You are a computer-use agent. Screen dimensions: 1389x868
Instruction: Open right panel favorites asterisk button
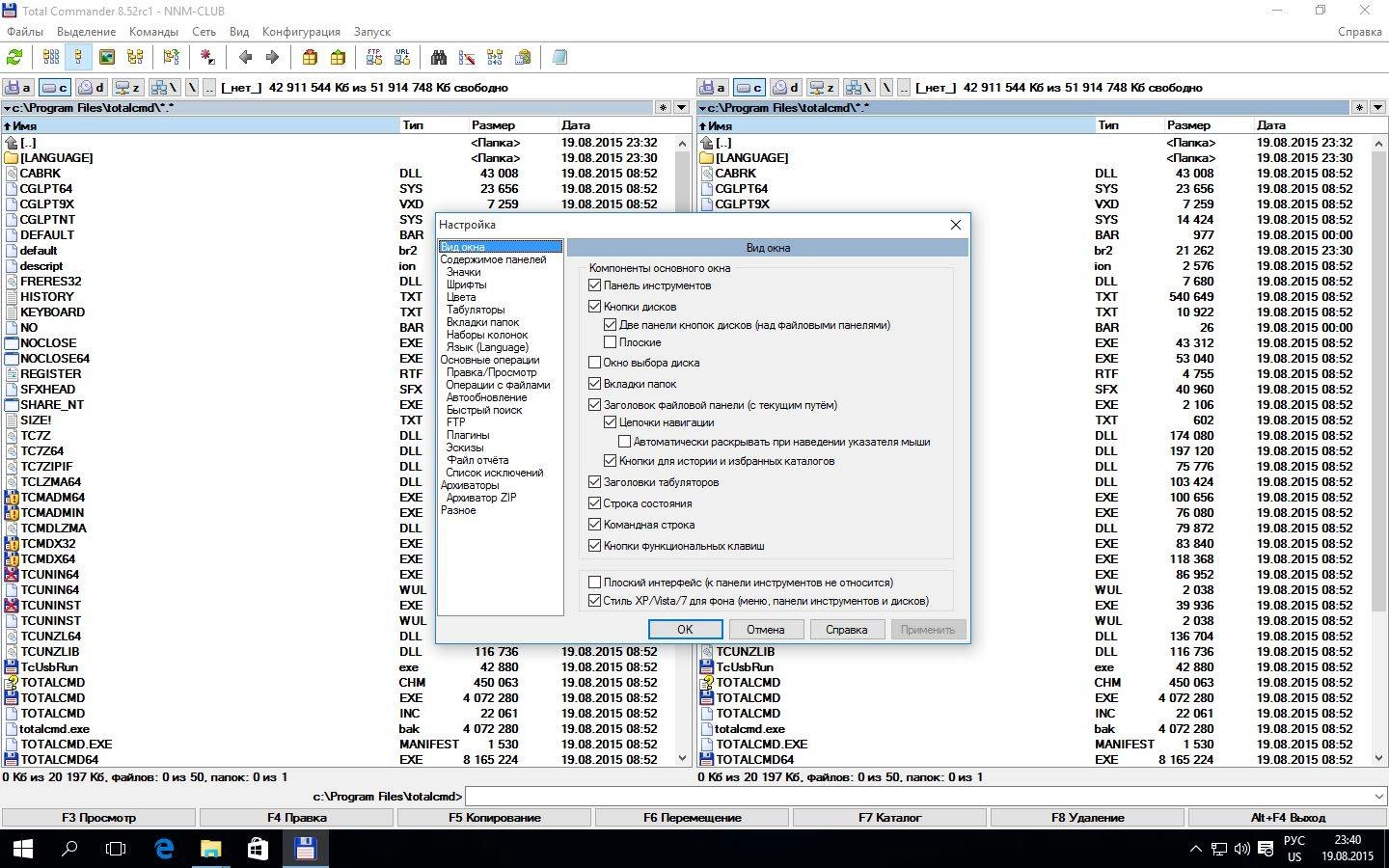pyautogui.click(x=1359, y=108)
